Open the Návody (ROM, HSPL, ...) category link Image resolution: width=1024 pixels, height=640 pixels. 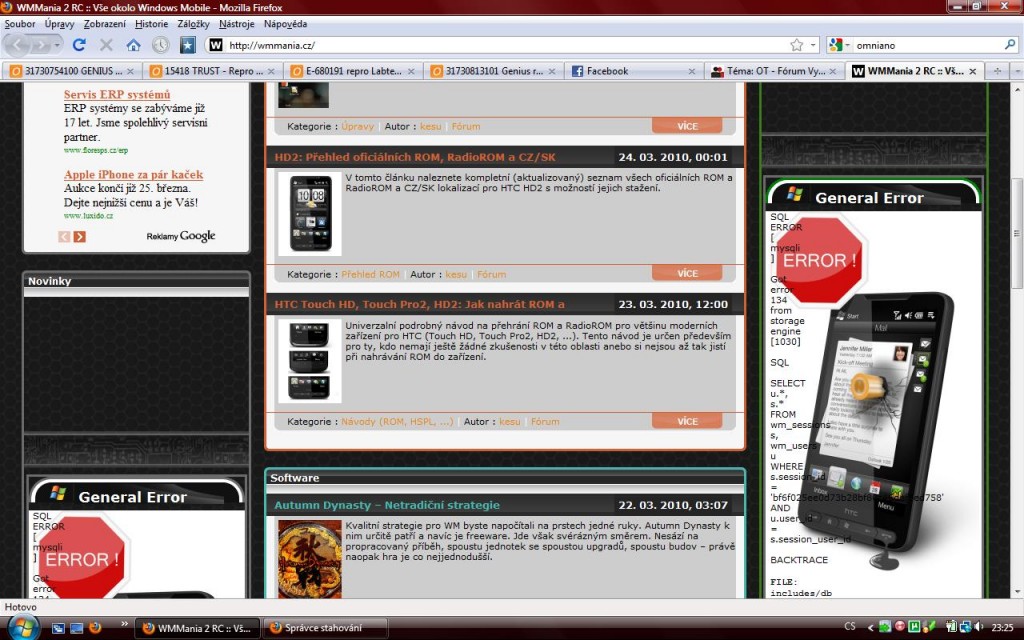397,422
